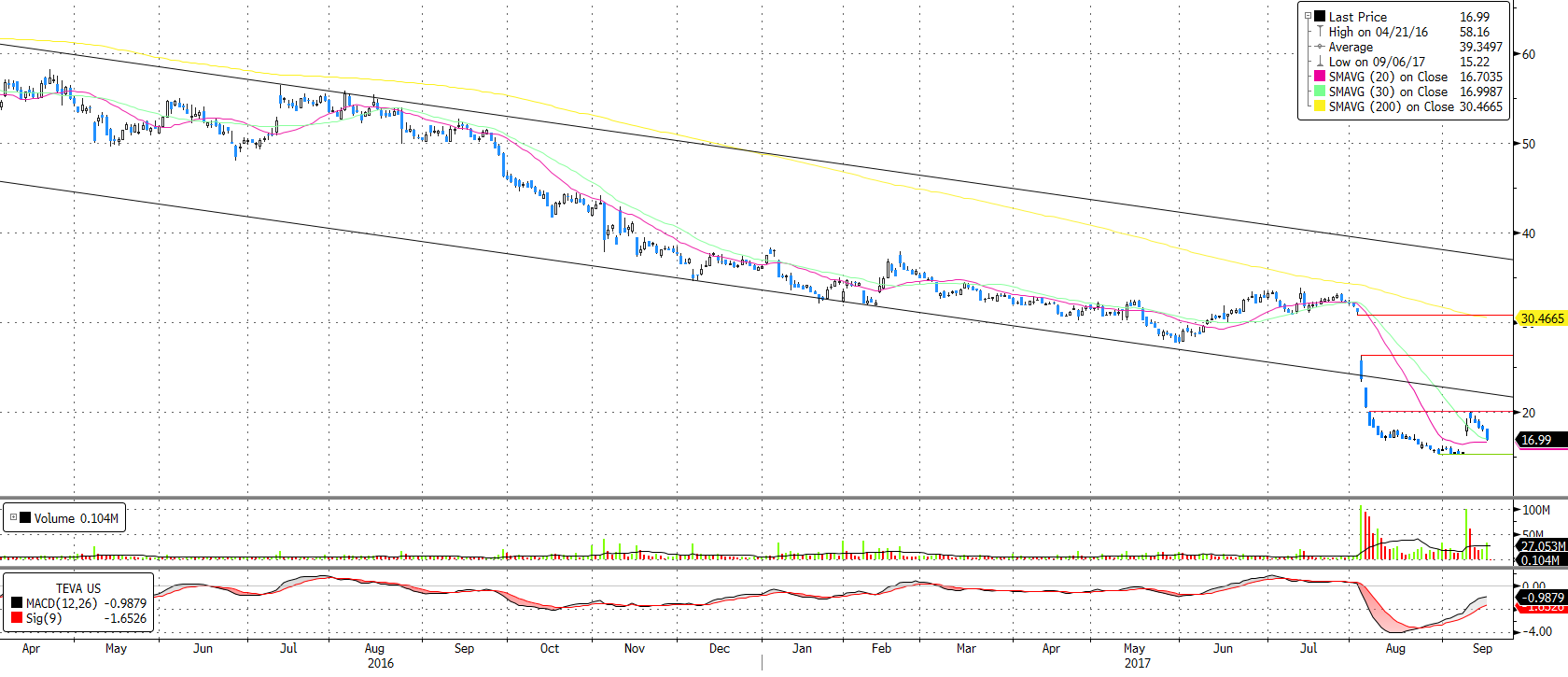Screen dimensions: 1568x677
Task: Click the 'Dec' month label on time axis
Action: [720, 648]
